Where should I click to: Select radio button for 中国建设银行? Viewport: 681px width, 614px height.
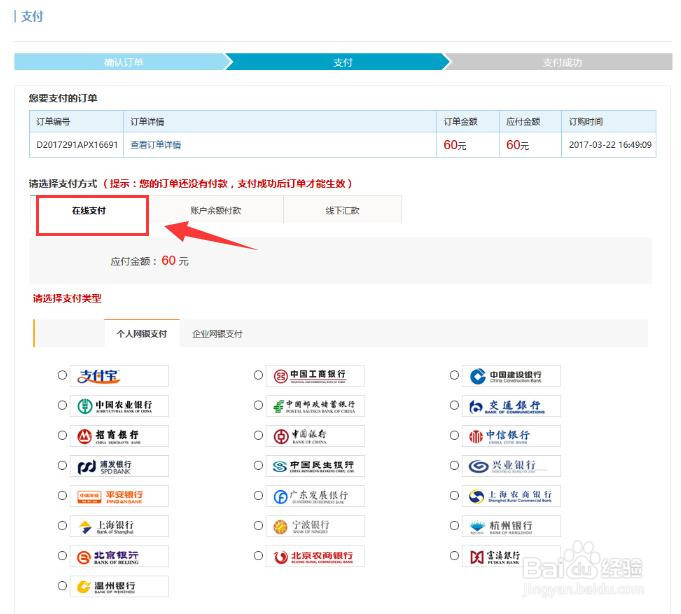pyautogui.click(x=454, y=375)
